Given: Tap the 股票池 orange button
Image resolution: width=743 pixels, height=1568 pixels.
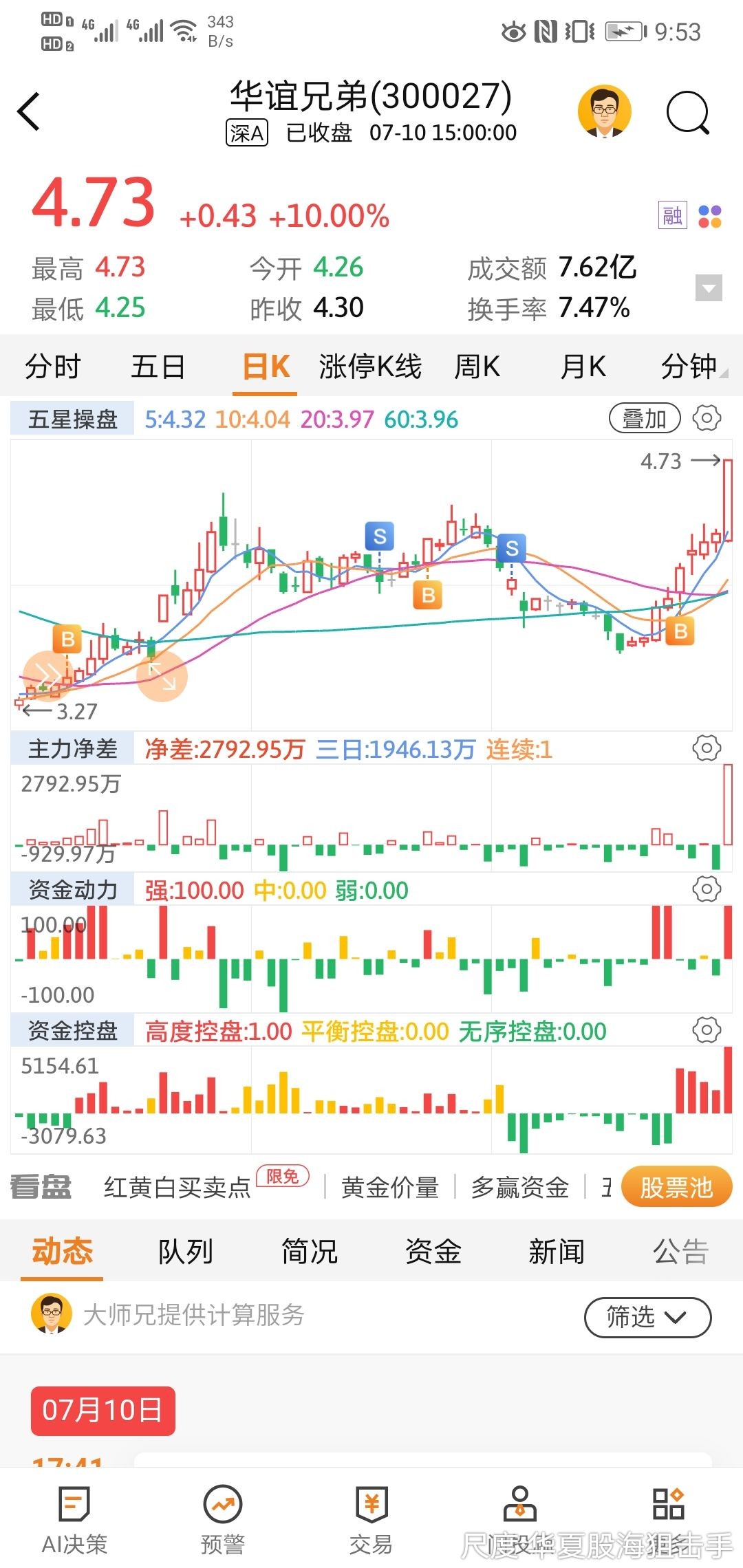Looking at the screenshot, I should [x=676, y=1186].
